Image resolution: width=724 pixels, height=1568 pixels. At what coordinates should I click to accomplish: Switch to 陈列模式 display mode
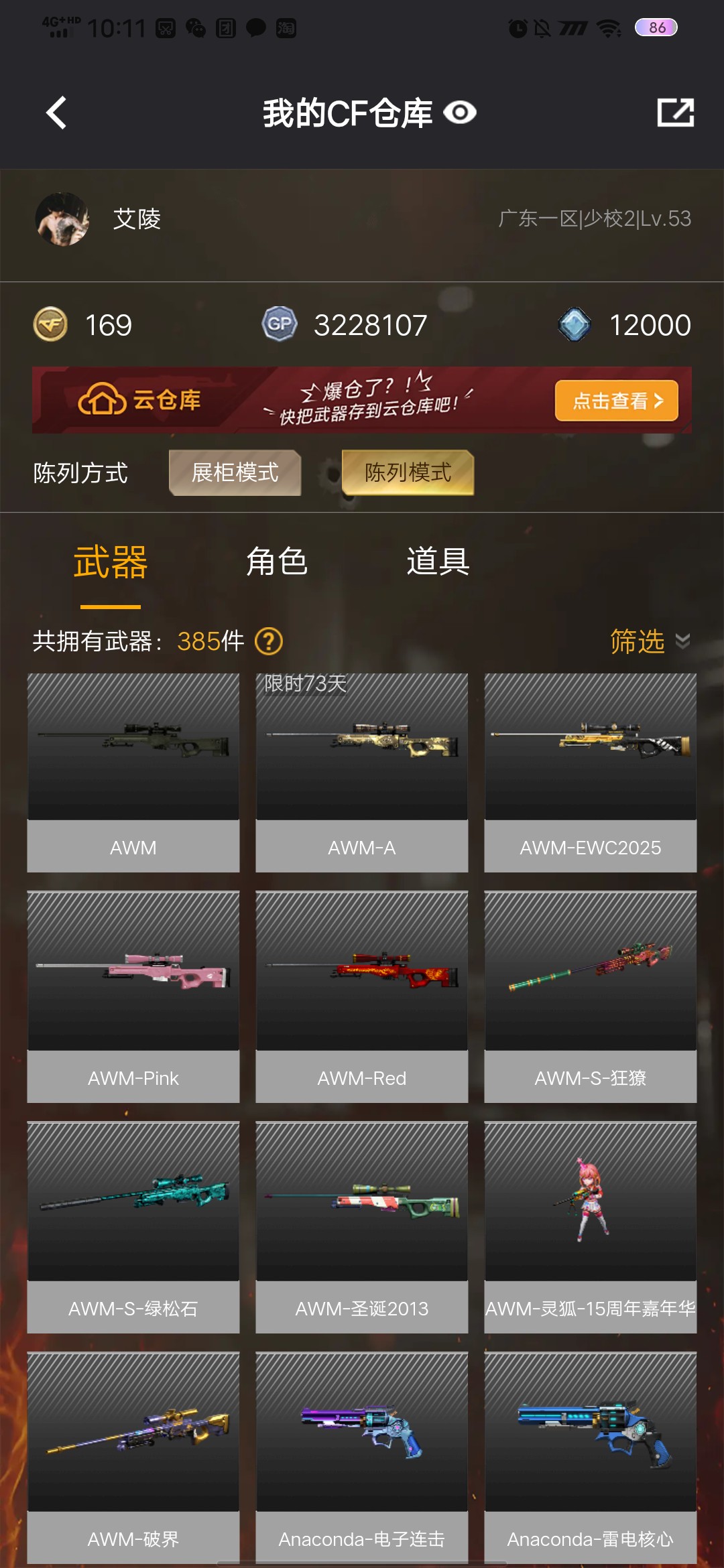pos(408,472)
